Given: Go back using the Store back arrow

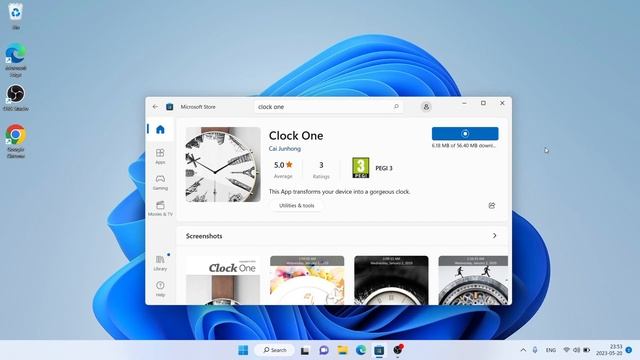Looking at the screenshot, I should pos(155,107).
